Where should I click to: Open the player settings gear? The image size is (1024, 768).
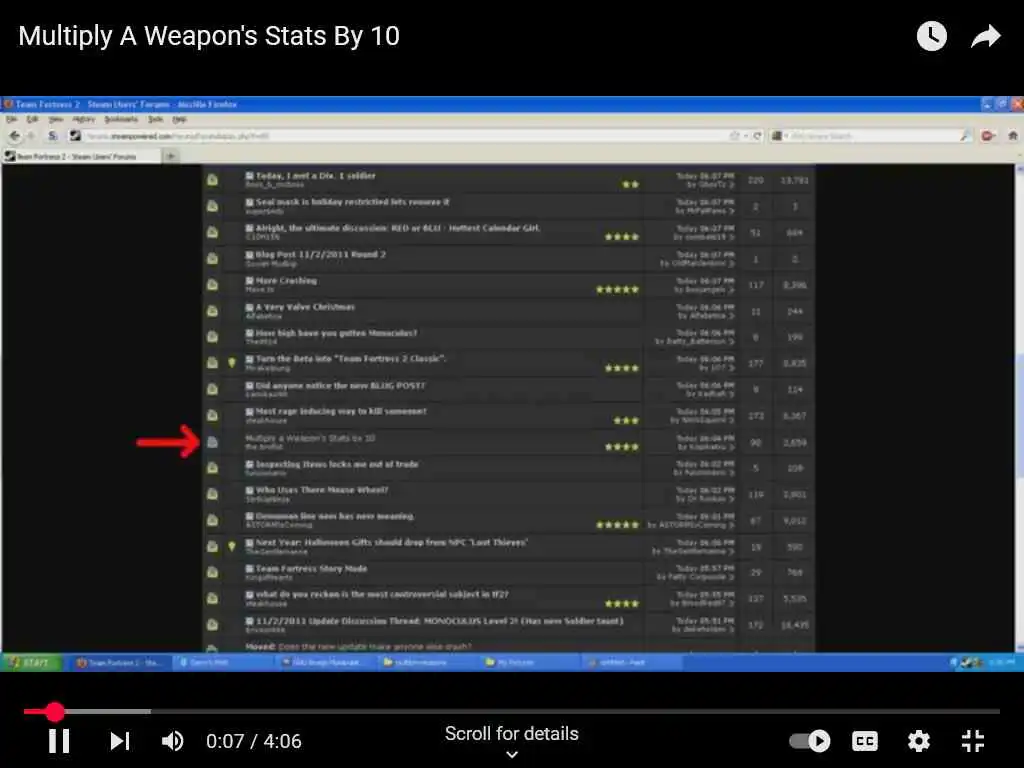(919, 741)
